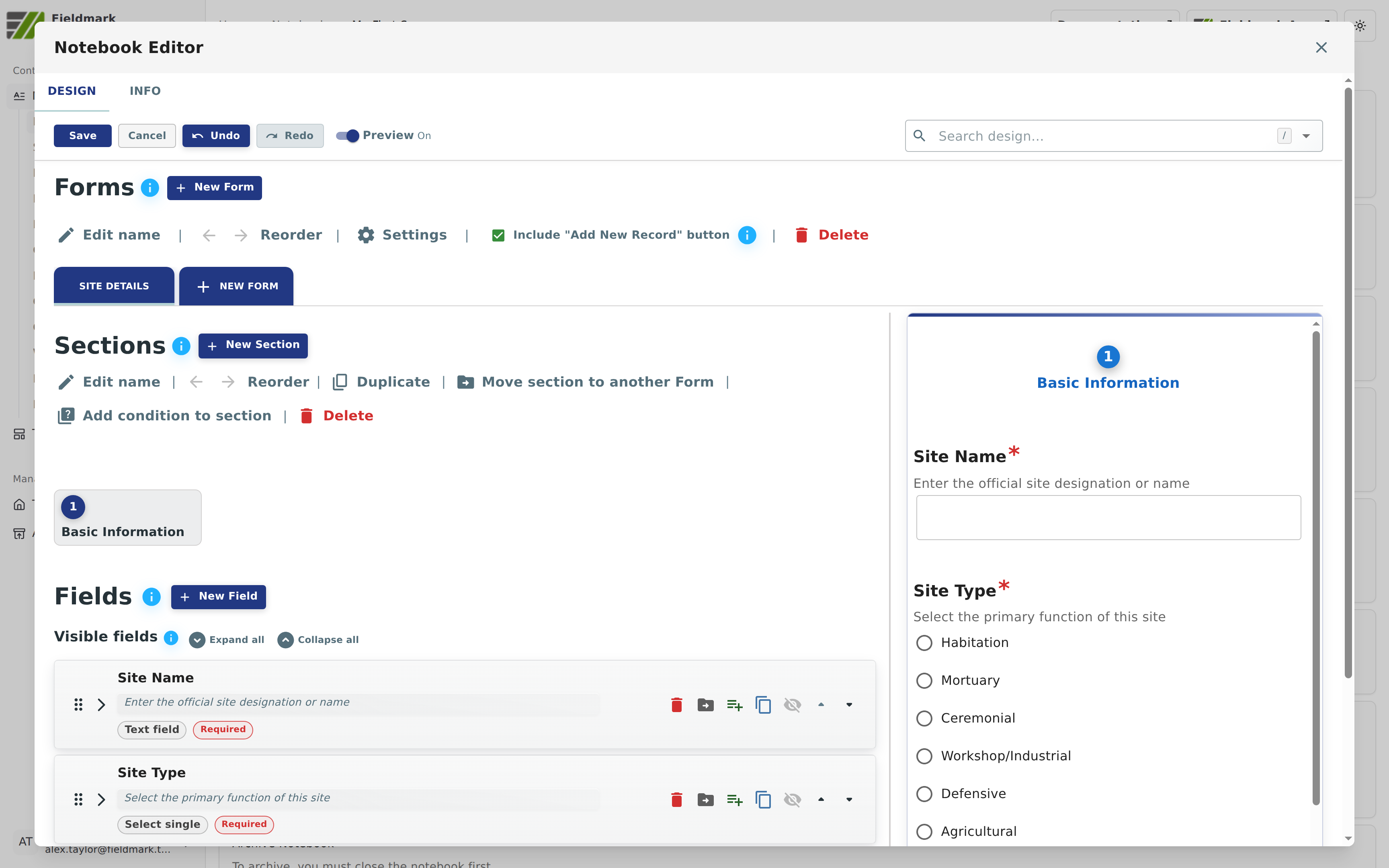Open form Settings gear
The height and width of the screenshot is (868, 1389).
(366, 235)
